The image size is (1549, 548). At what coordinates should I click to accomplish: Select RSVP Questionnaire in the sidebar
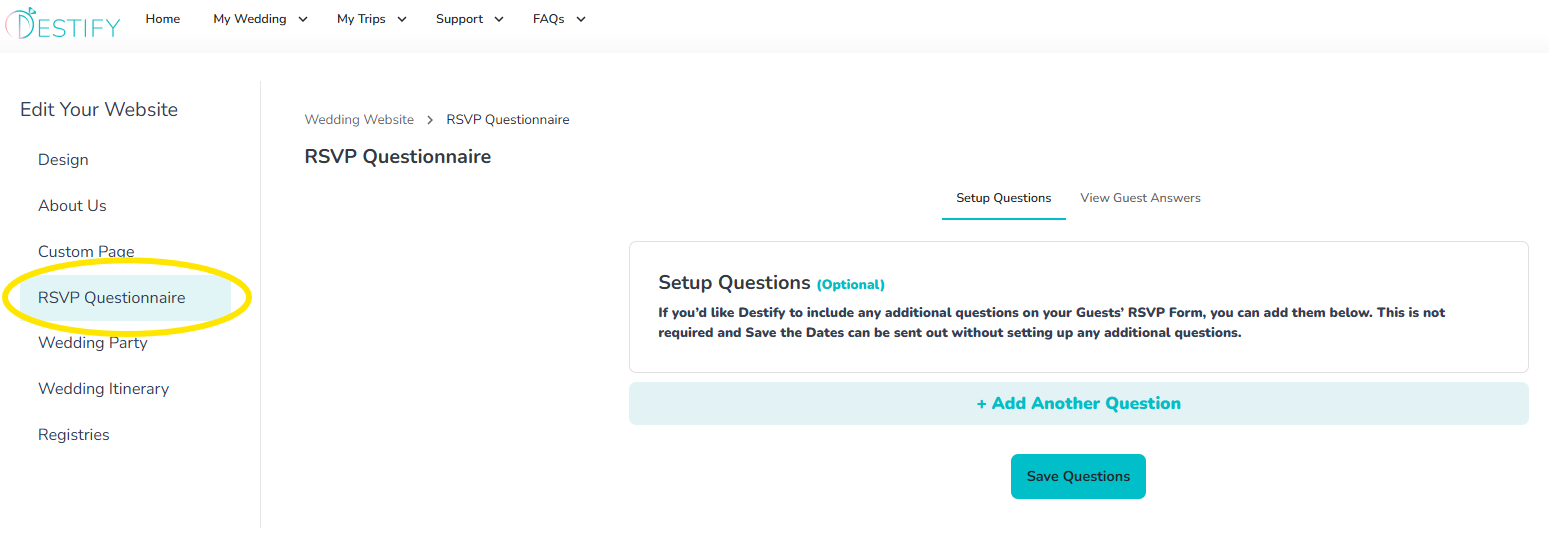(112, 298)
